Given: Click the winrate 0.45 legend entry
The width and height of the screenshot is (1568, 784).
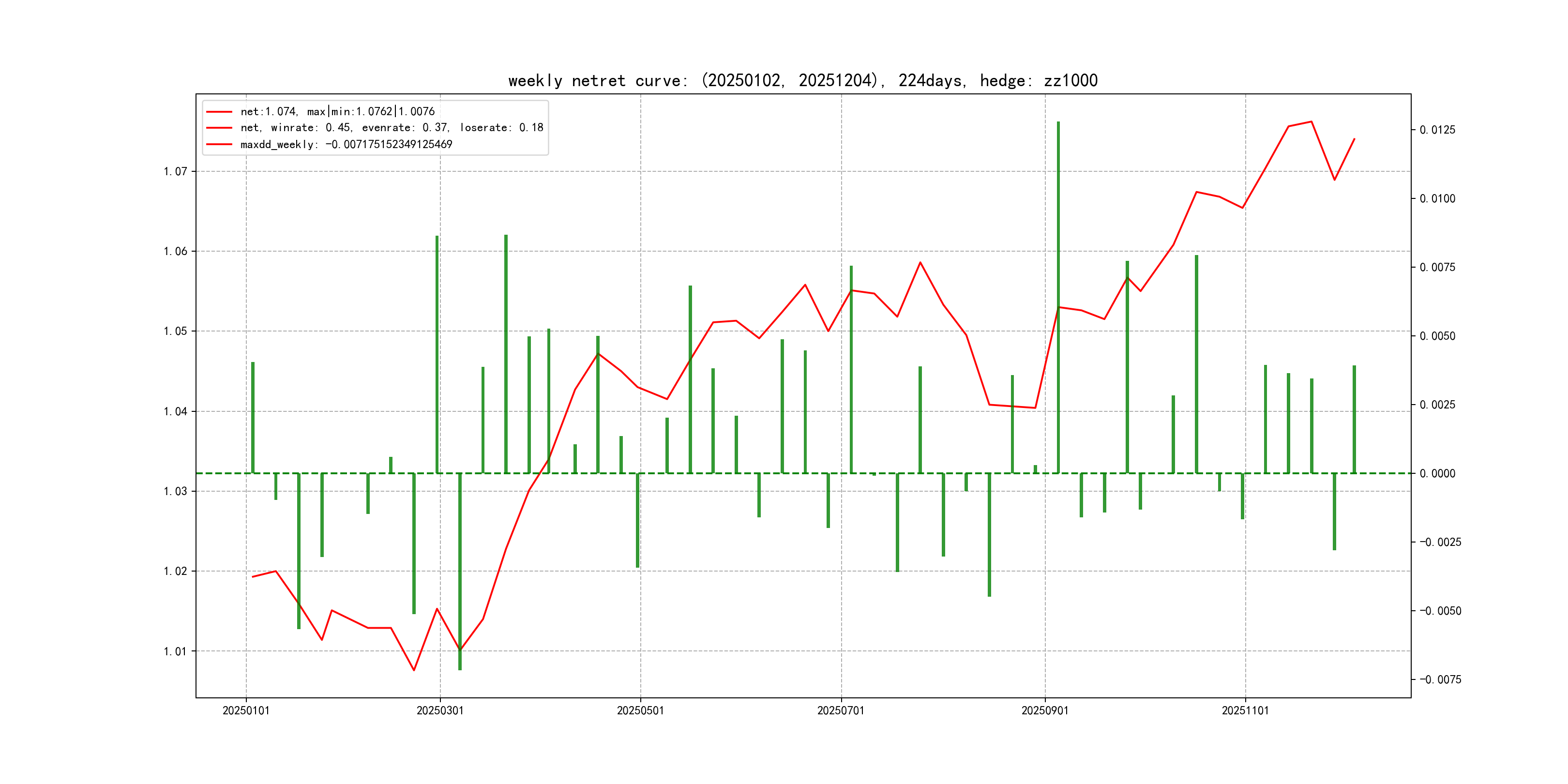Looking at the screenshot, I should 392,128.
